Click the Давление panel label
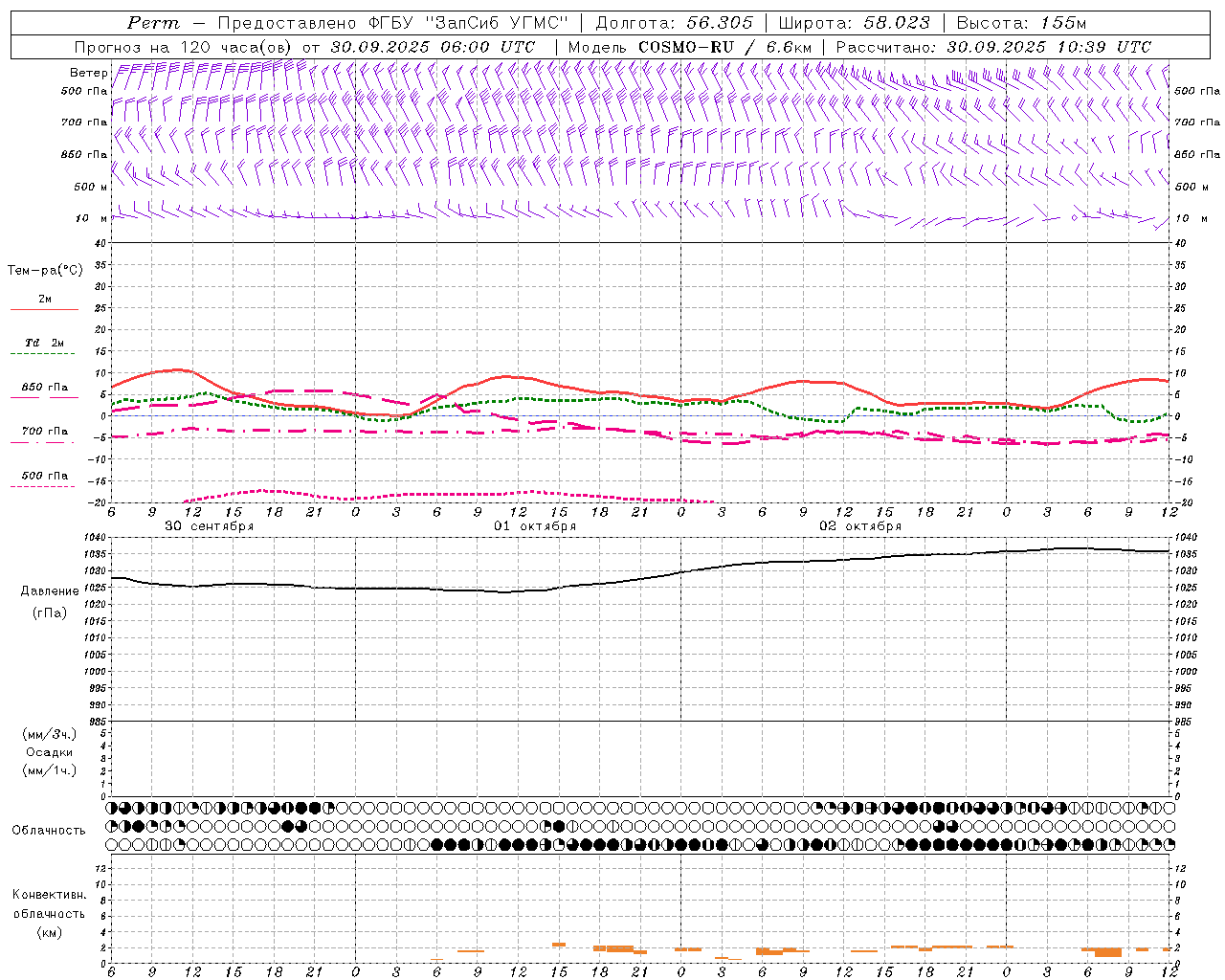This screenshot has width=1225, height=980. pyautogui.click(x=50, y=591)
